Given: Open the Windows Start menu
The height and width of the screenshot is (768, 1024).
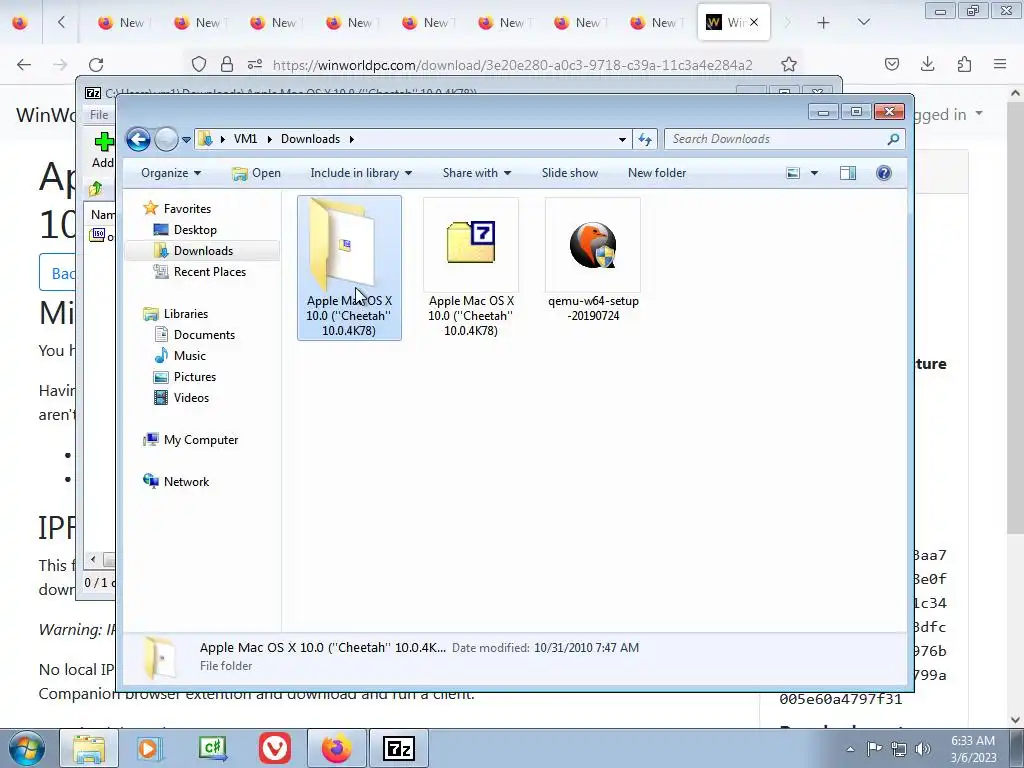Looking at the screenshot, I should [26, 748].
